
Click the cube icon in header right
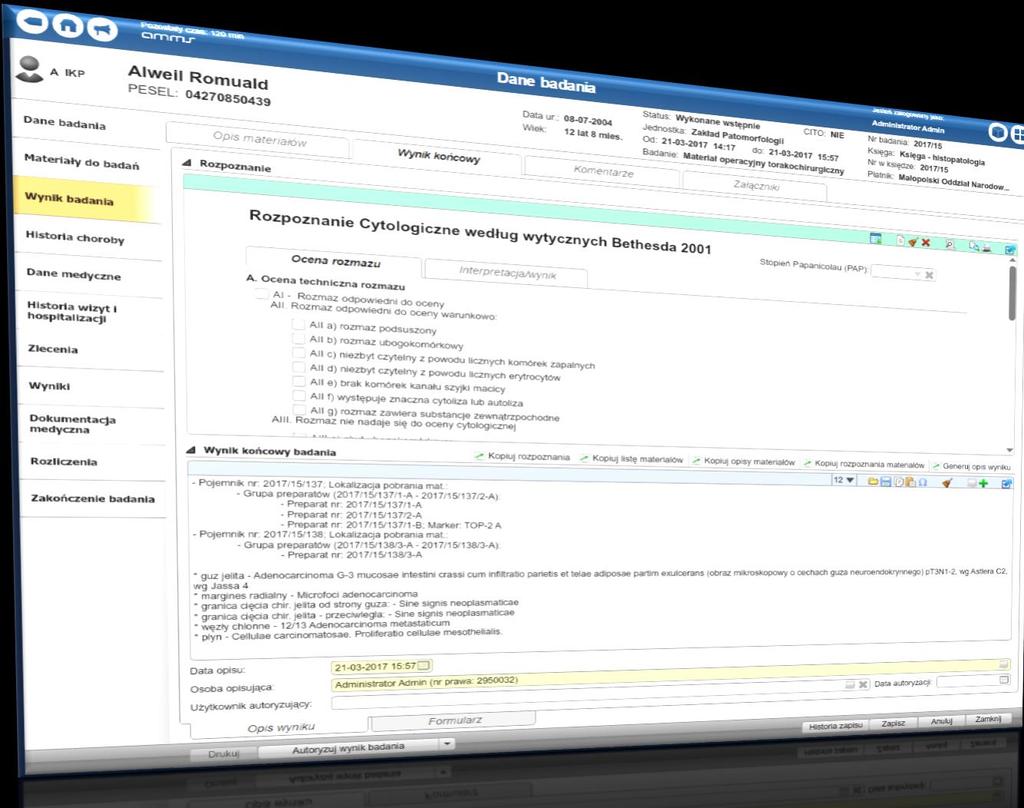click(997, 132)
